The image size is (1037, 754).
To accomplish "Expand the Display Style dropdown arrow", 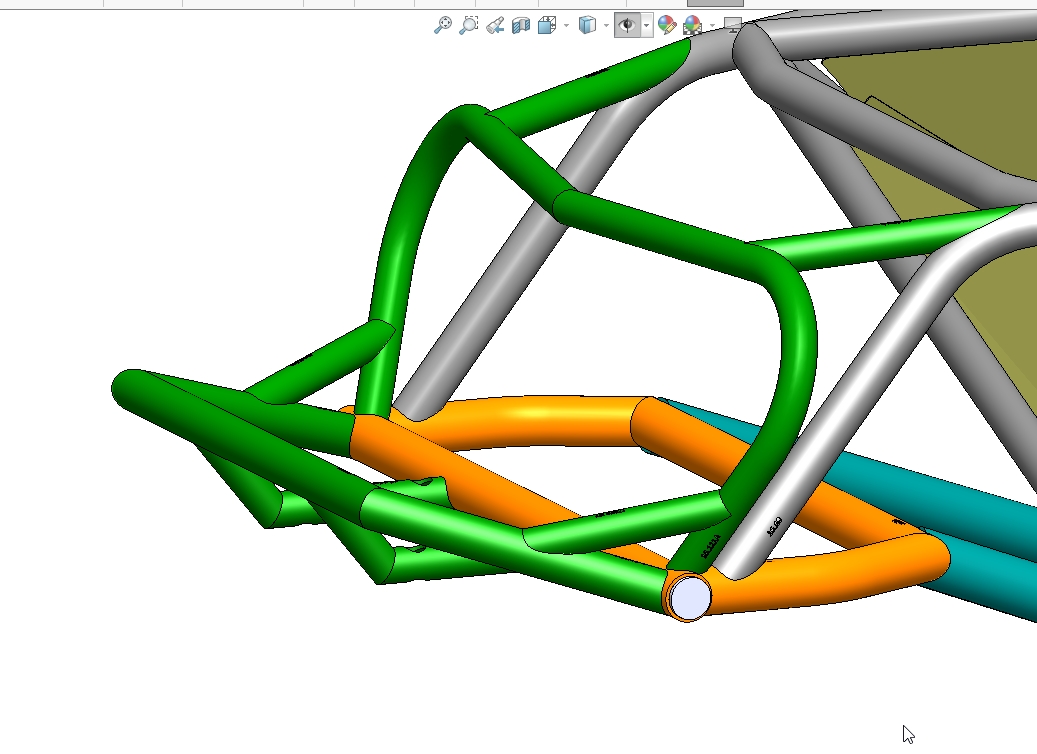I will point(606,25).
